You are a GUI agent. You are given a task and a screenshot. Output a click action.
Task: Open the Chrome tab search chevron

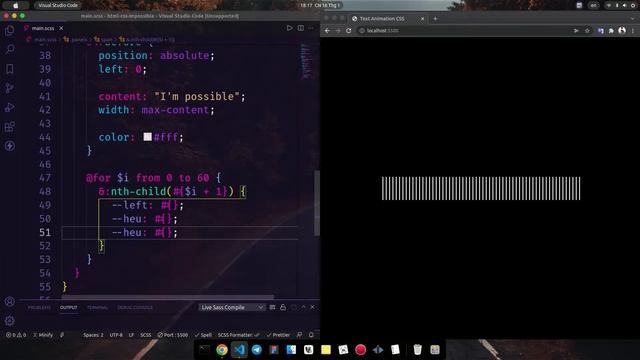633,19
